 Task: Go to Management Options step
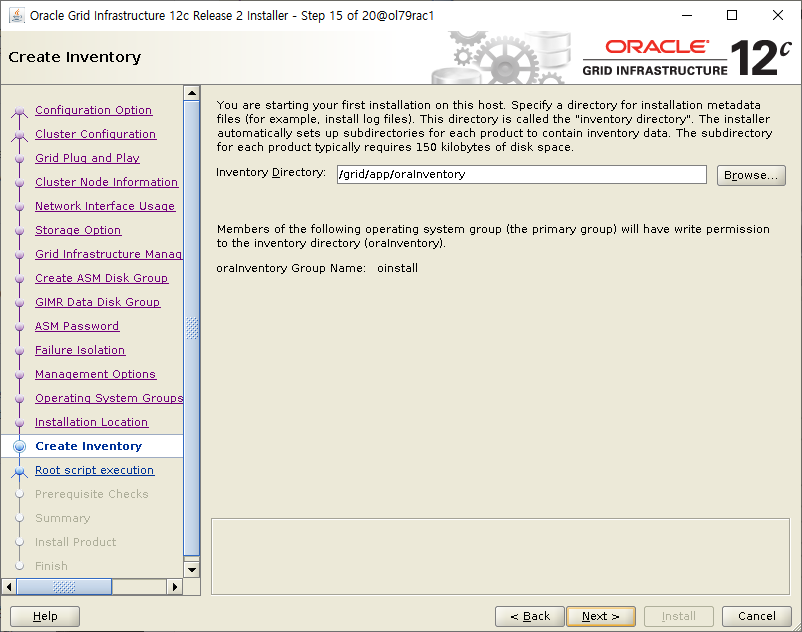(x=95, y=374)
